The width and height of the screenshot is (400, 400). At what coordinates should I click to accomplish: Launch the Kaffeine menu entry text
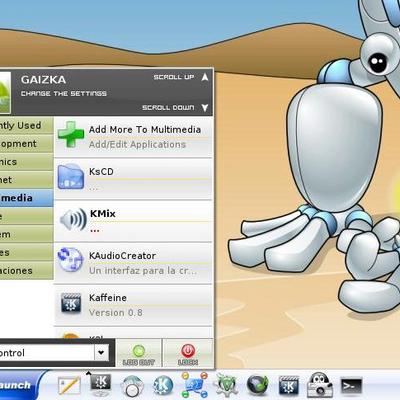(x=108, y=298)
